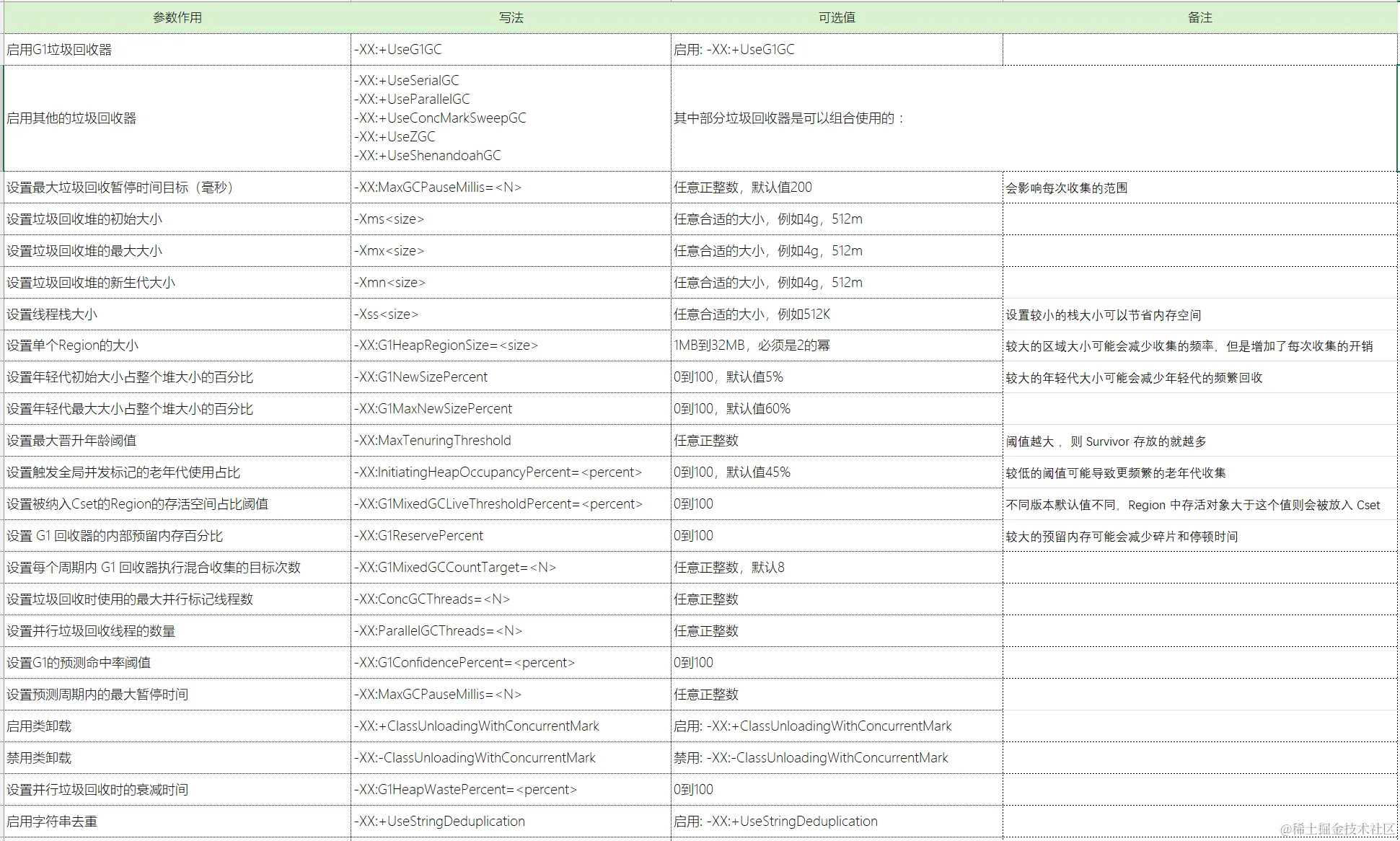Click the 可选值 column header

[837, 17]
